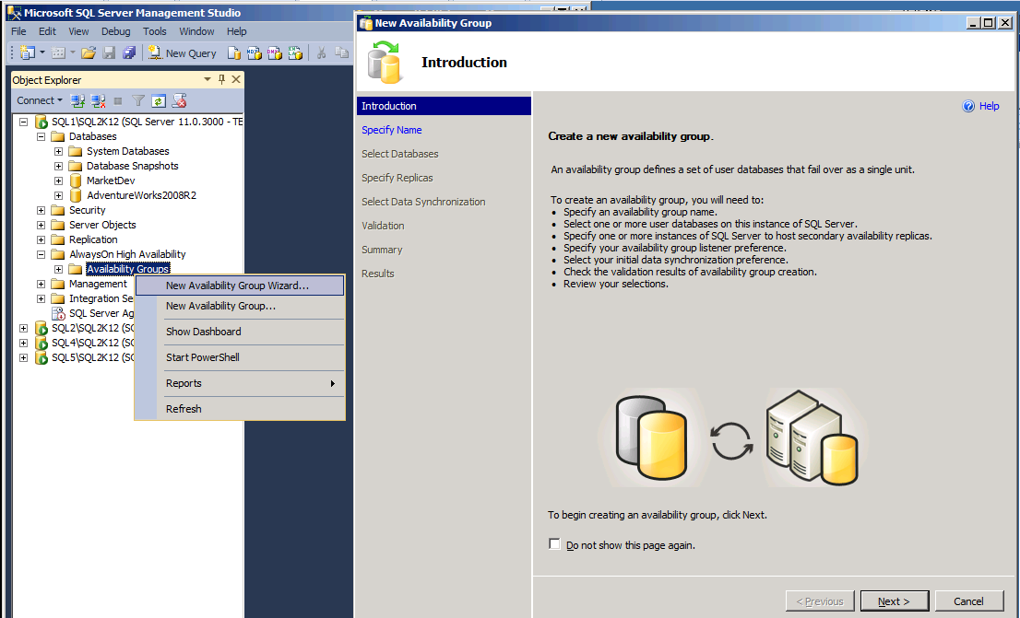
Task: Open the Connect dropdown
Action: point(40,100)
